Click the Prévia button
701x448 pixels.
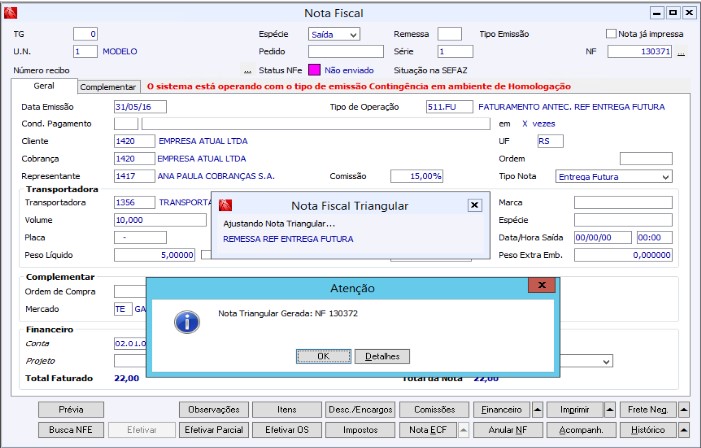click(x=71, y=410)
